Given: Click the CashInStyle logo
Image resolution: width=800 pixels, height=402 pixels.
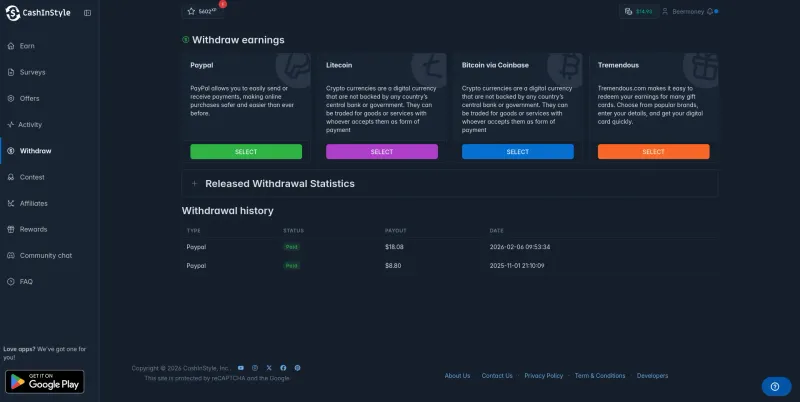Looking at the screenshot, I should coord(38,13).
